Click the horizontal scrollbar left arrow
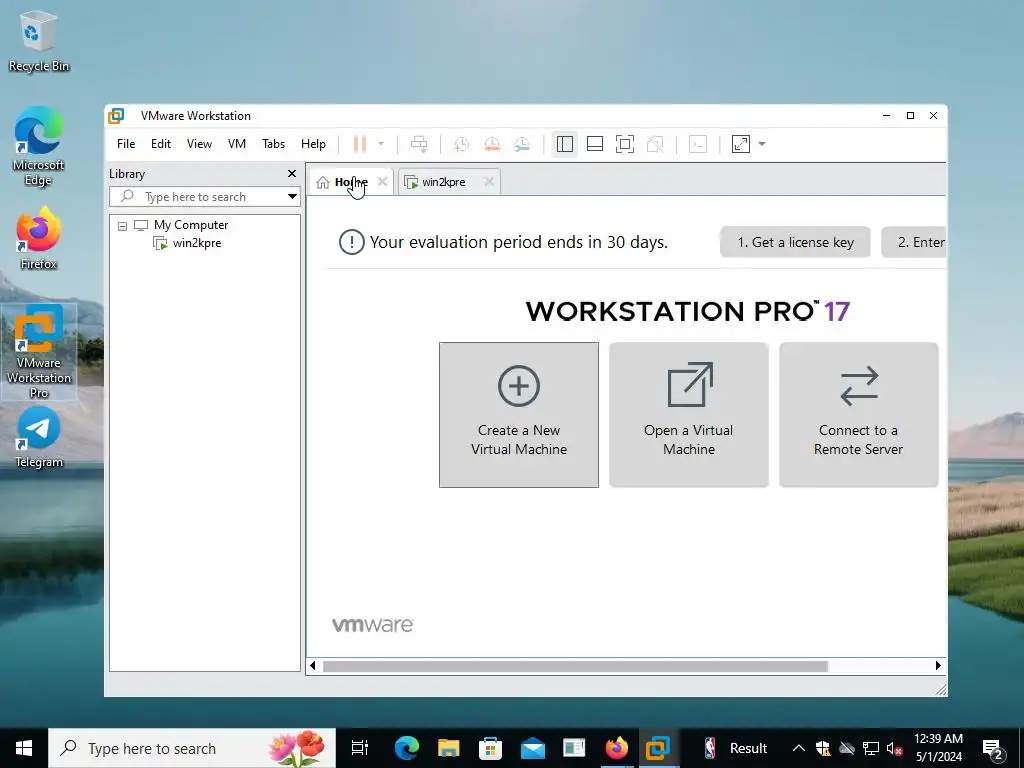This screenshot has width=1024, height=768. 313,665
